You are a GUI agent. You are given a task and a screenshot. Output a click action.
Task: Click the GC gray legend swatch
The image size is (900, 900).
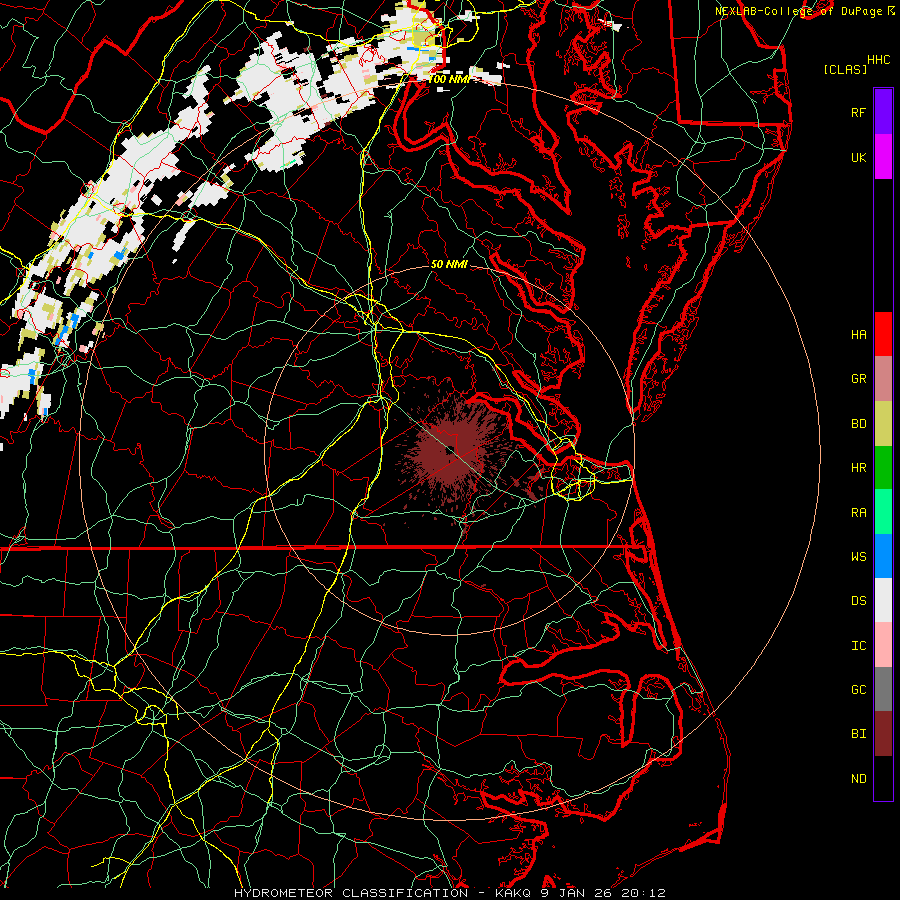pos(883,689)
